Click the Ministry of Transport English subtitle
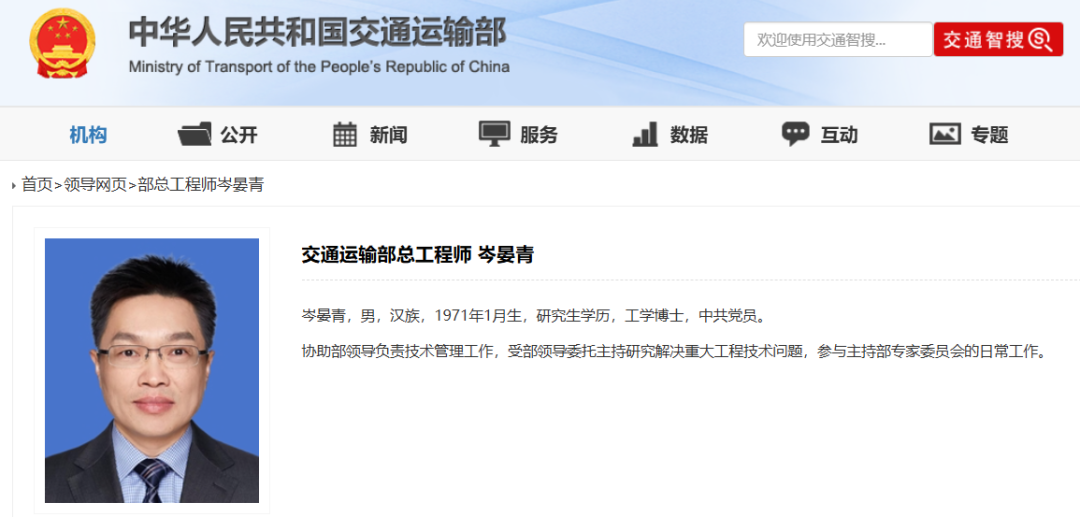The image size is (1080, 517). [319, 67]
